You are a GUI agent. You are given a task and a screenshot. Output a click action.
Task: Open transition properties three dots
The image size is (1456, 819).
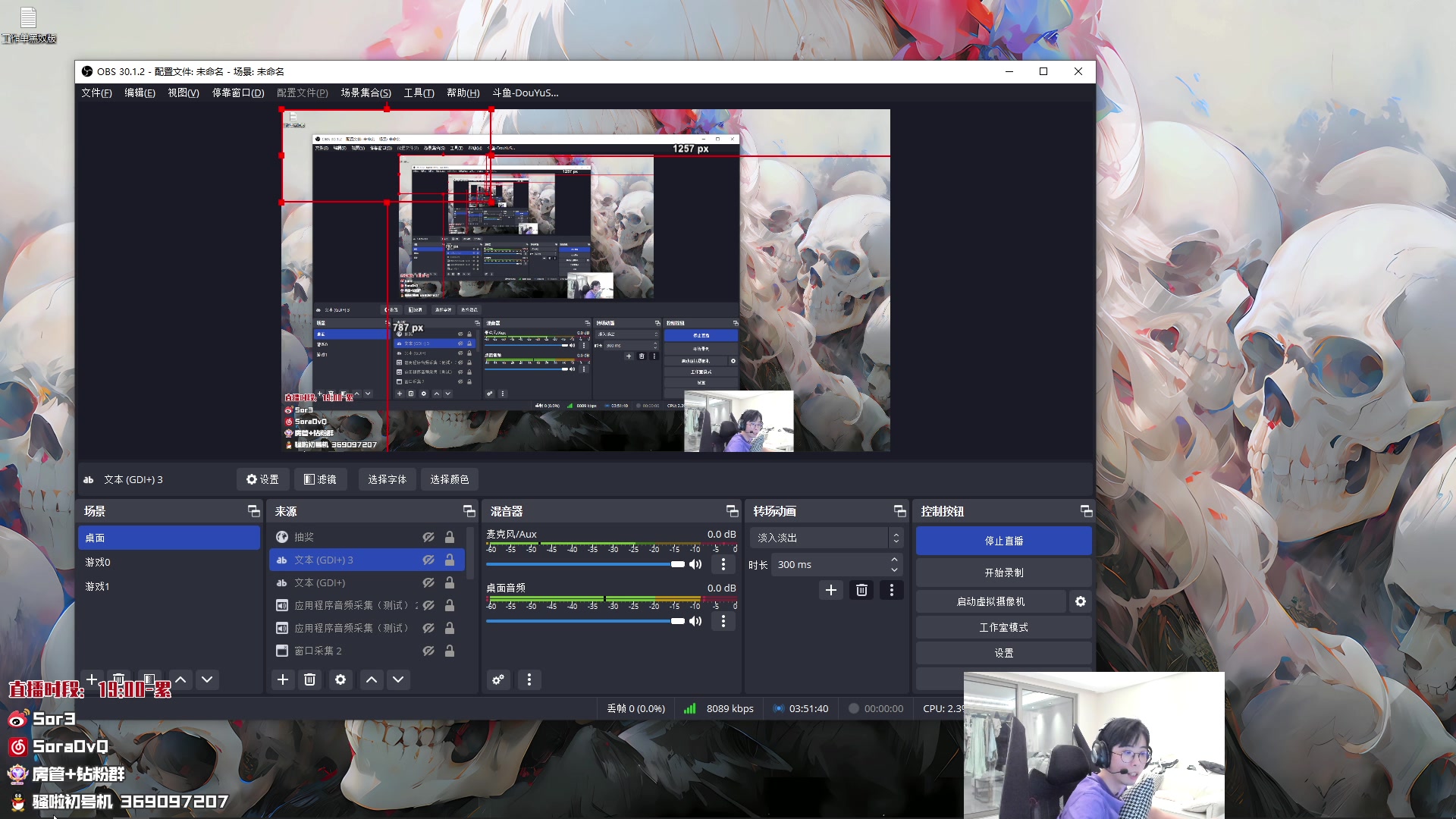tap(892, 590)
